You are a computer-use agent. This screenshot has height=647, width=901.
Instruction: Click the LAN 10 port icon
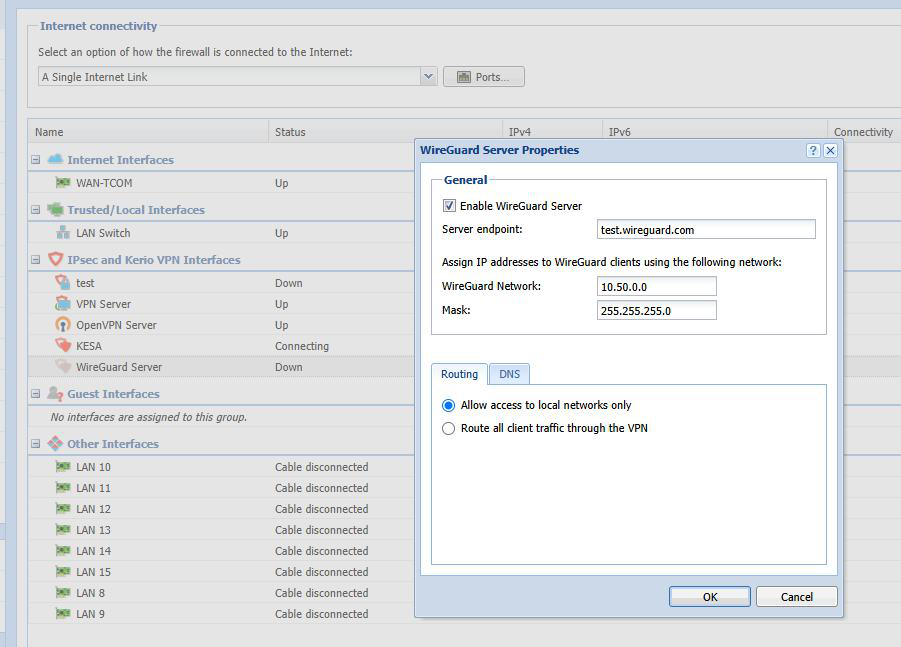tap(63, 467)
